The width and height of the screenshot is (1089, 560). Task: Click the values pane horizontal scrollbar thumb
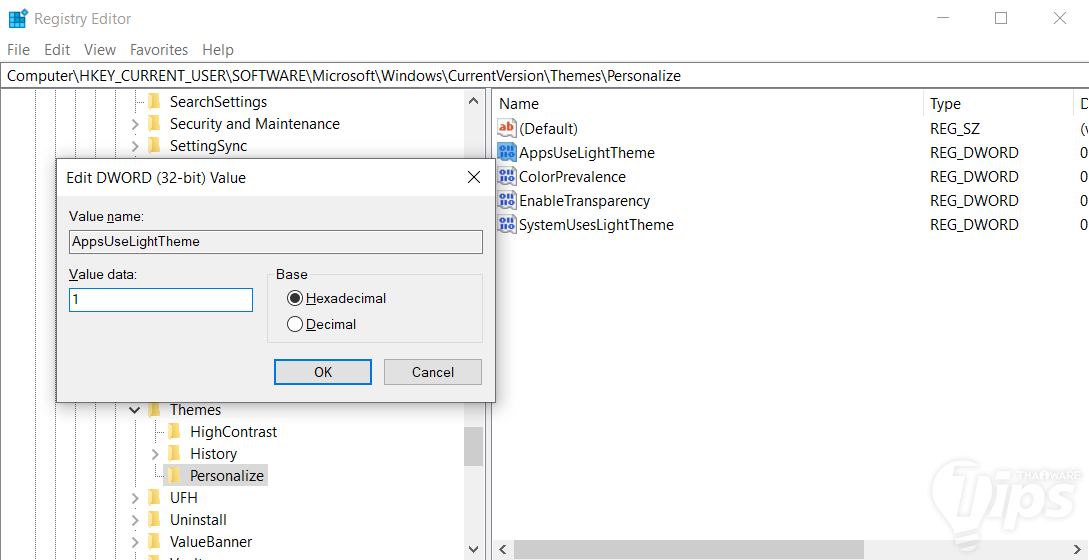690,550
